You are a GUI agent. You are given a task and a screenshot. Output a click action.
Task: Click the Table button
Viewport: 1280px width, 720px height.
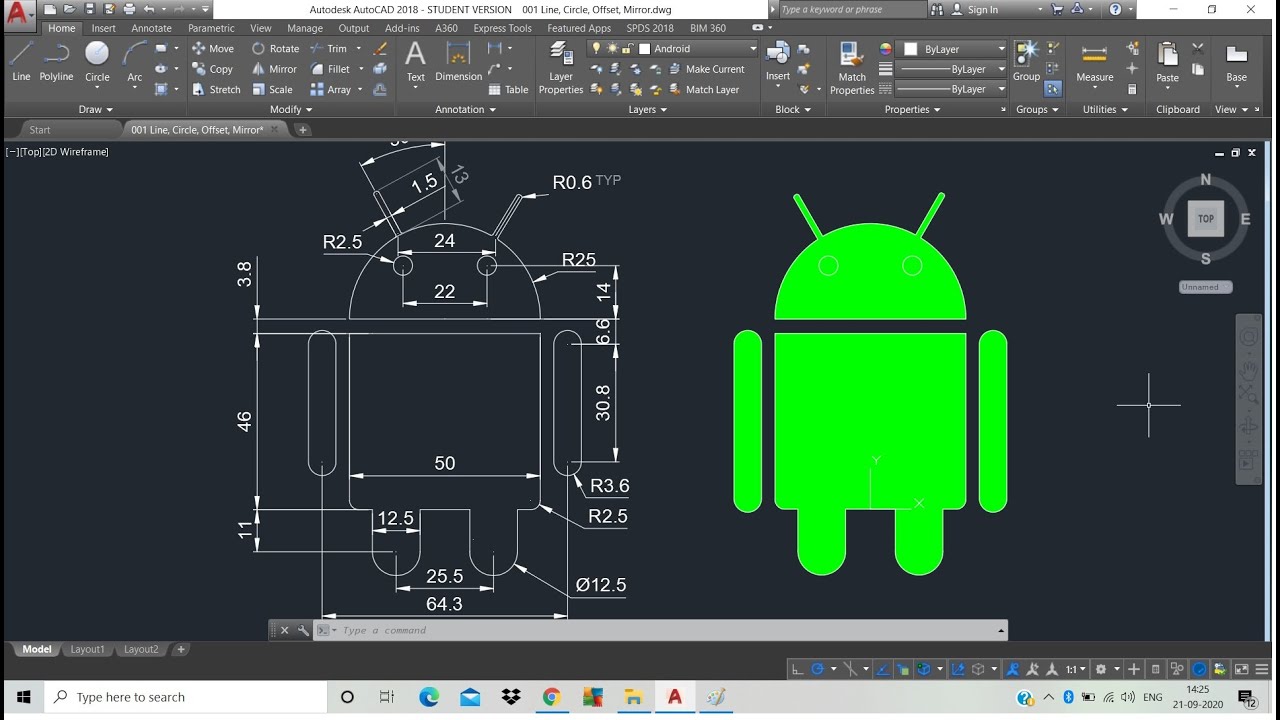[508, 89]
